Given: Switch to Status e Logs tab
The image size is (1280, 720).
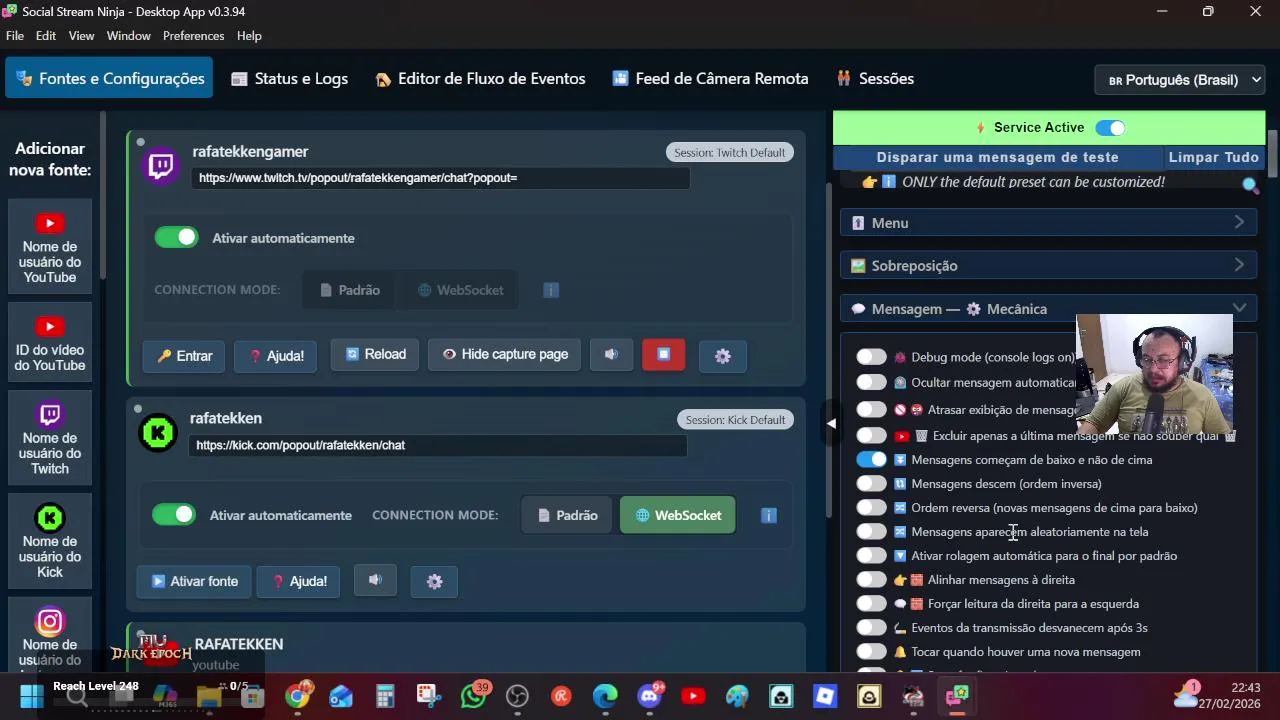Looking at the screenshot, I should point(290,79).
